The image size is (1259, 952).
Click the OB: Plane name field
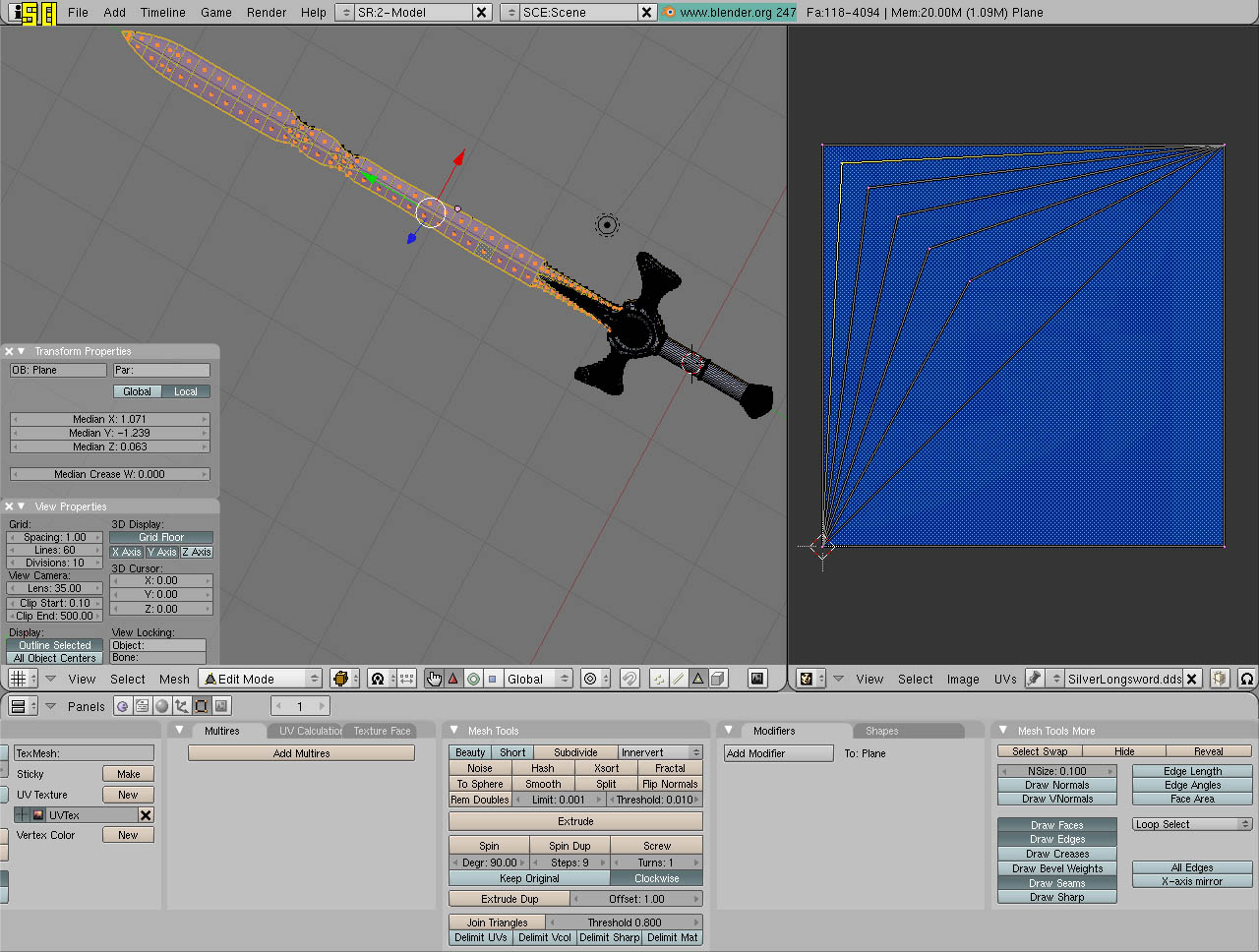pyautogui.click(x=58, y=370)
